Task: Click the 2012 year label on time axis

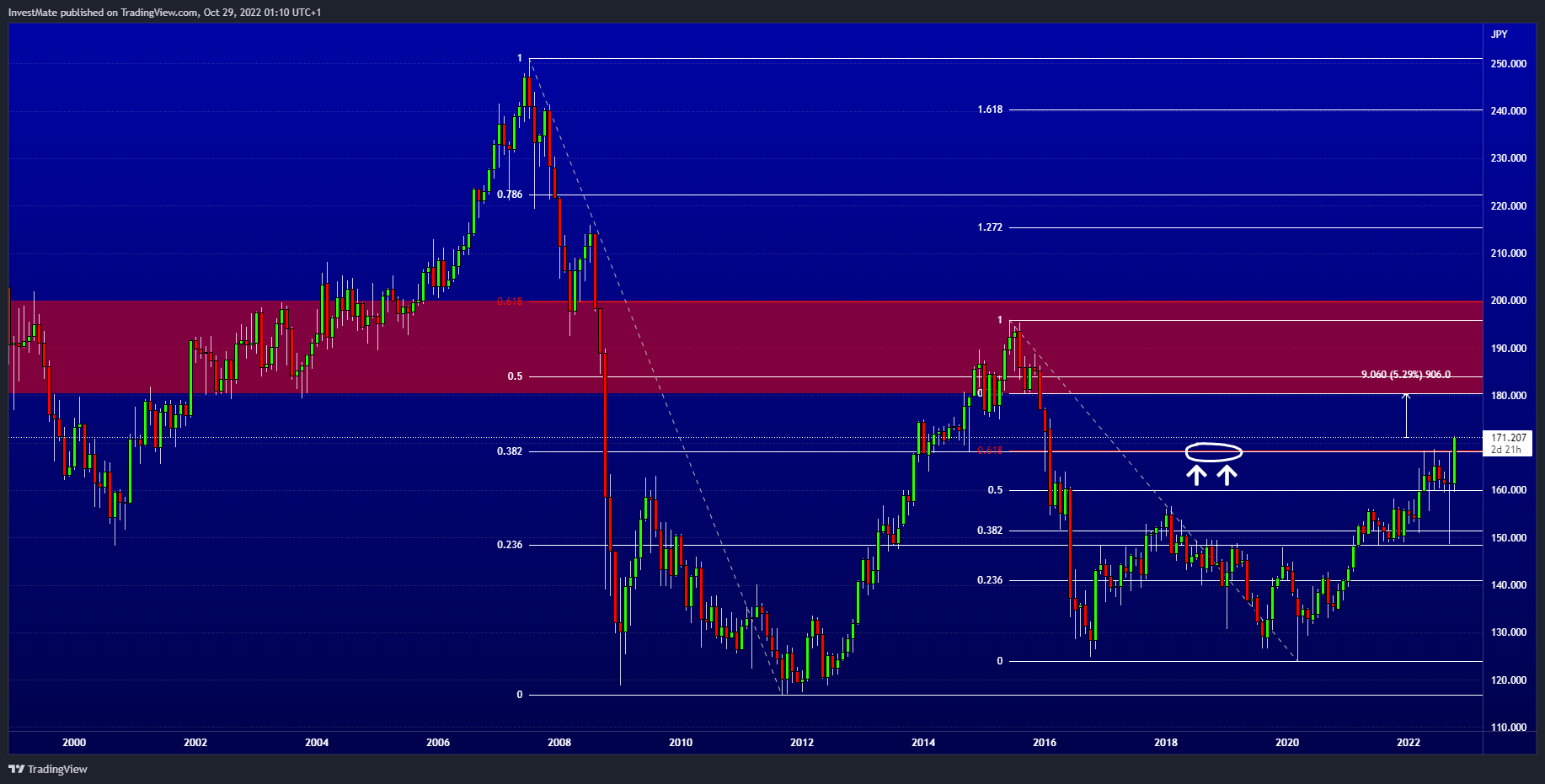Action: (802, 743)
